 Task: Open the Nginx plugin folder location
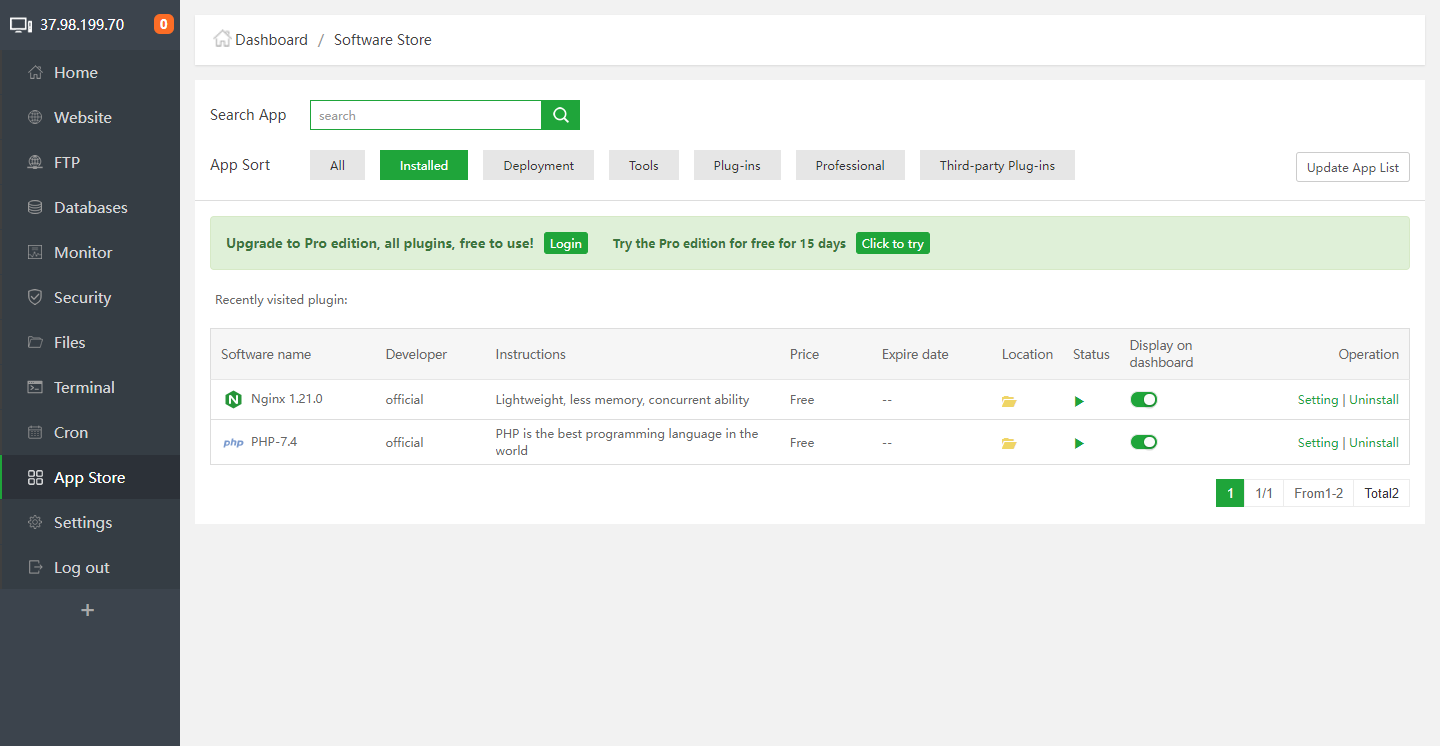[1009, 399]
